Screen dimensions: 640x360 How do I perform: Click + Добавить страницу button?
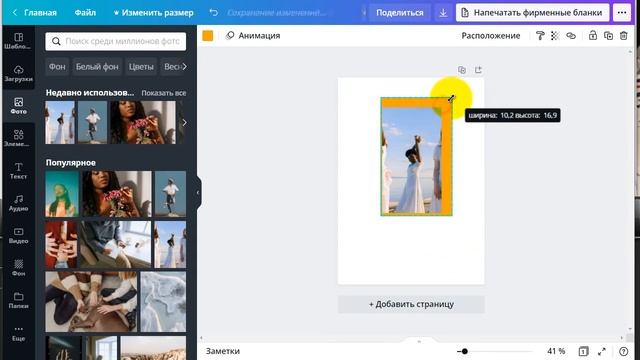pyautogui.click(x=411, y=304)
